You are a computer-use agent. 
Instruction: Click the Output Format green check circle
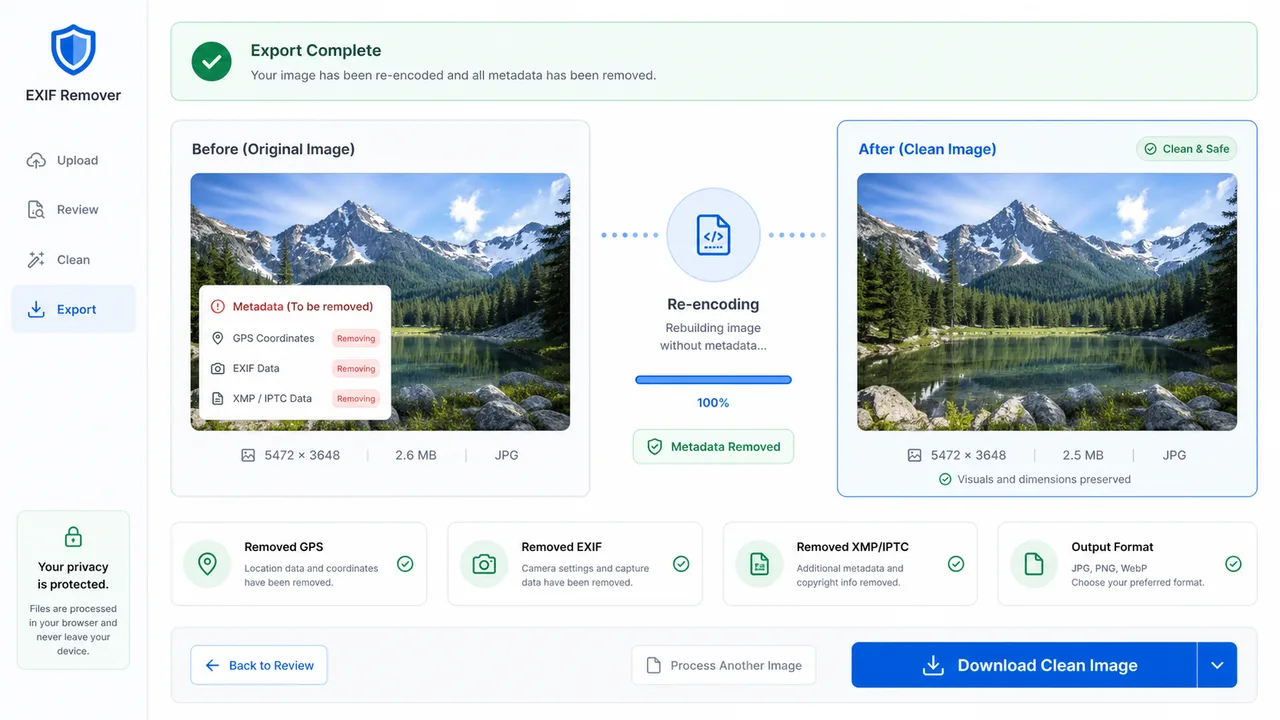tap(1234, 564)
